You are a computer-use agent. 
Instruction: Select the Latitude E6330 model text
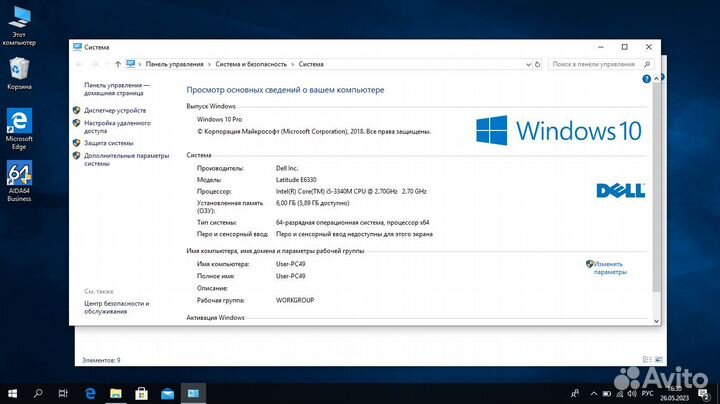point(296,180)
